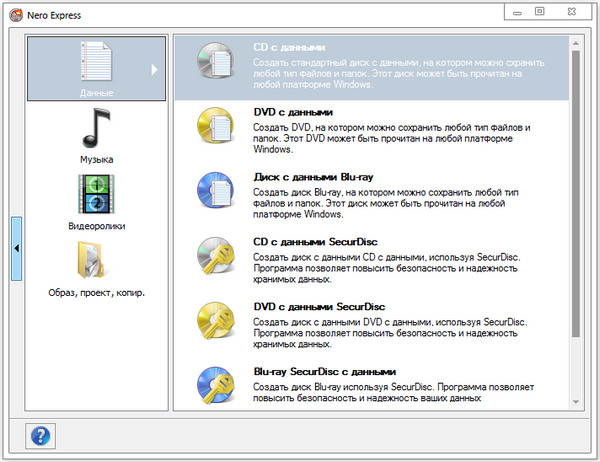
Task: Click the Nero Express title bar icon
Action: pos(15,12)
